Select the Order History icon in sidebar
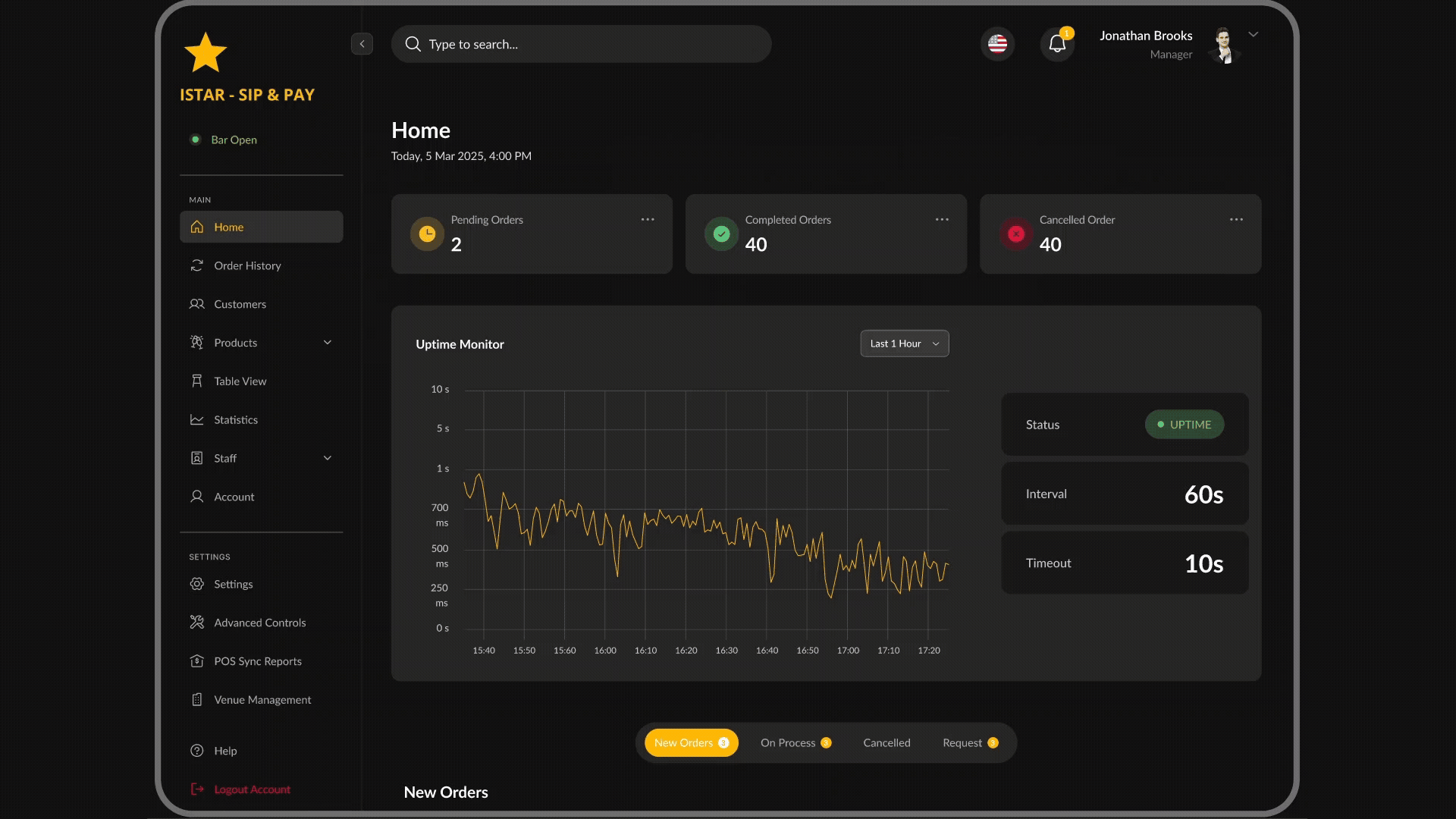The image size is (1456, 819). (x=197, y=265)
